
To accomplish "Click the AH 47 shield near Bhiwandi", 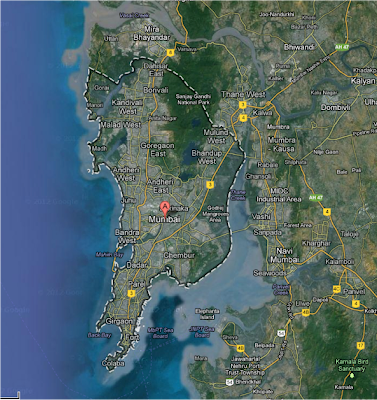I will (342, 47).
